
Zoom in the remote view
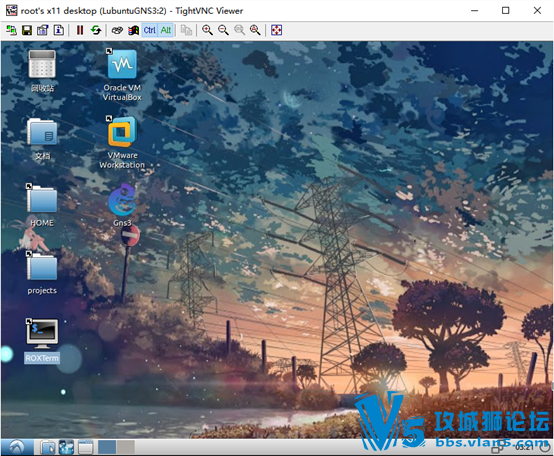pyautogui.click(x=207, y=30)
